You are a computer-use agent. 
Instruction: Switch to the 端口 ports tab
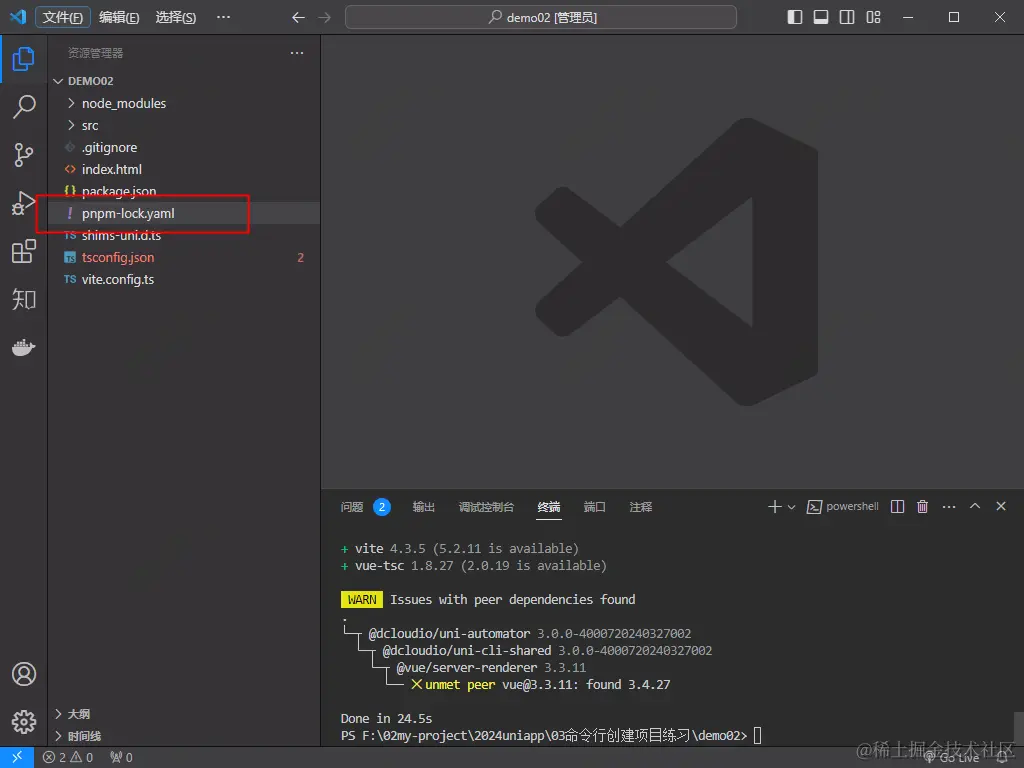pyautogui.click(x=594, y=507)
